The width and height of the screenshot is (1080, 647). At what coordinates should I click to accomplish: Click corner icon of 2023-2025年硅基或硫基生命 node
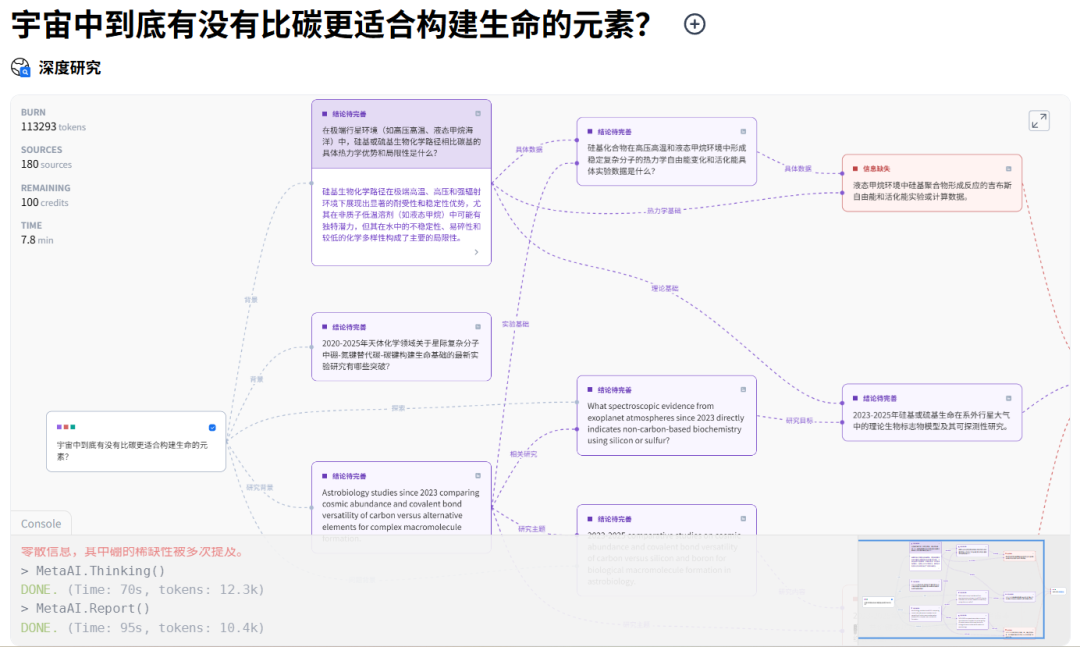click(1008, 398)
